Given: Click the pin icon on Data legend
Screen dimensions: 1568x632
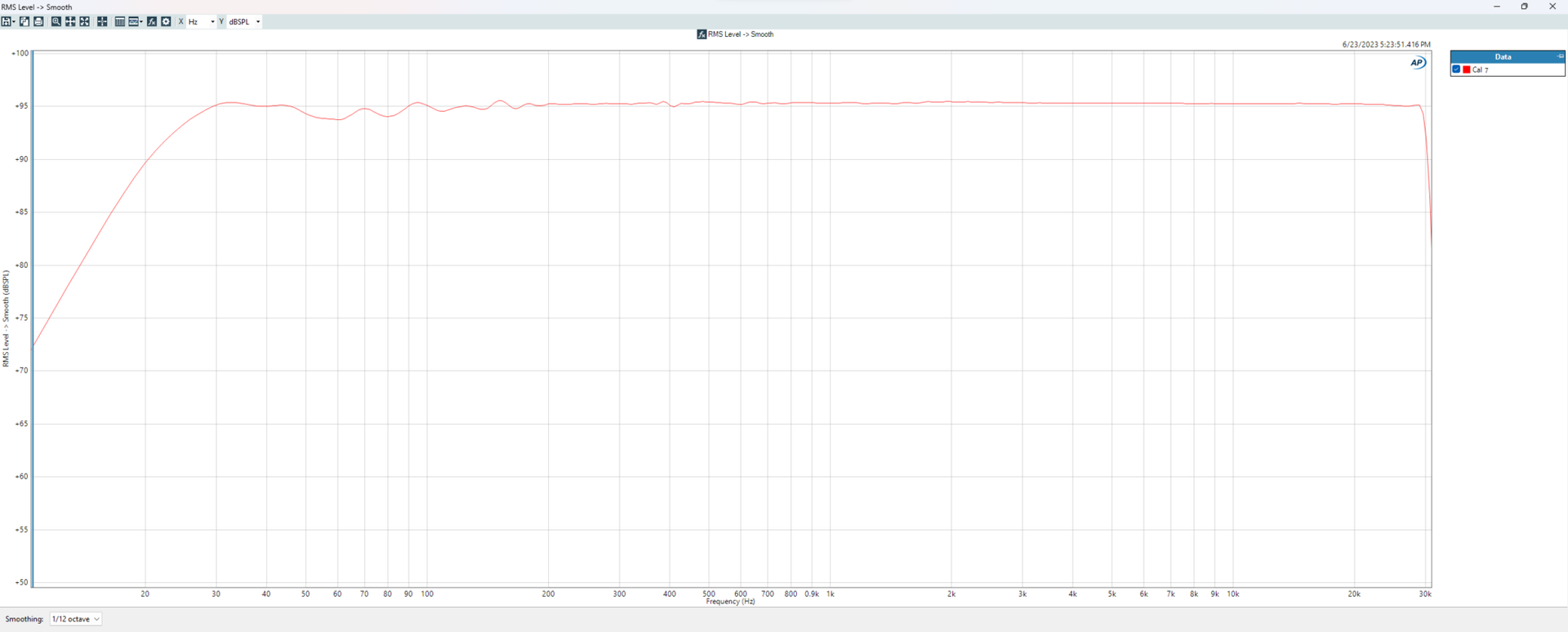Looking at the screenshot, I should point(1561,56).
